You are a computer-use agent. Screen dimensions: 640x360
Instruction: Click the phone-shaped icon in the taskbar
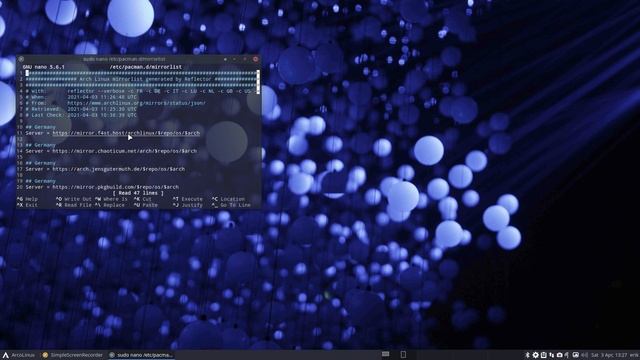403,354
